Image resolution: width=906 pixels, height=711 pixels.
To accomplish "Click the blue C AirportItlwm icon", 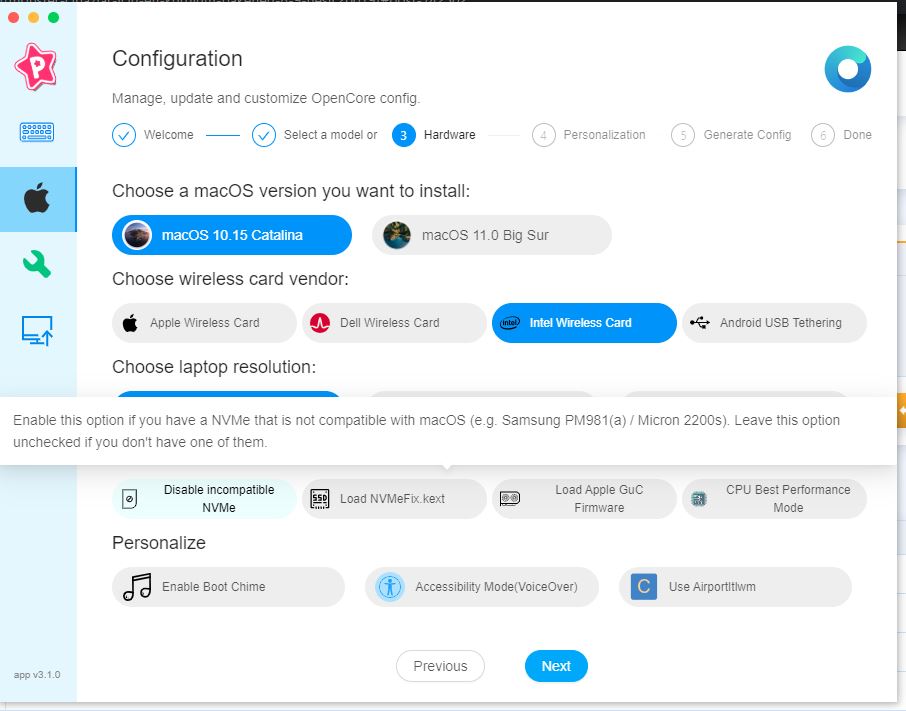I will (x=644, y=587).
